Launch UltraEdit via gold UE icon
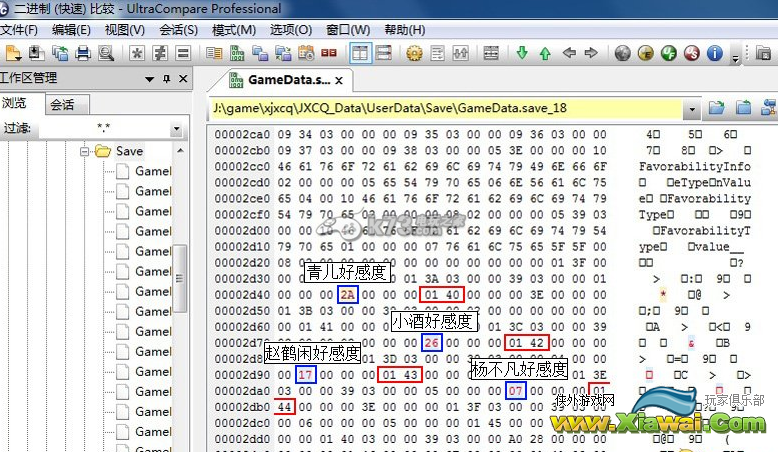This screenshot has width=778, height=452. point(646,53)
